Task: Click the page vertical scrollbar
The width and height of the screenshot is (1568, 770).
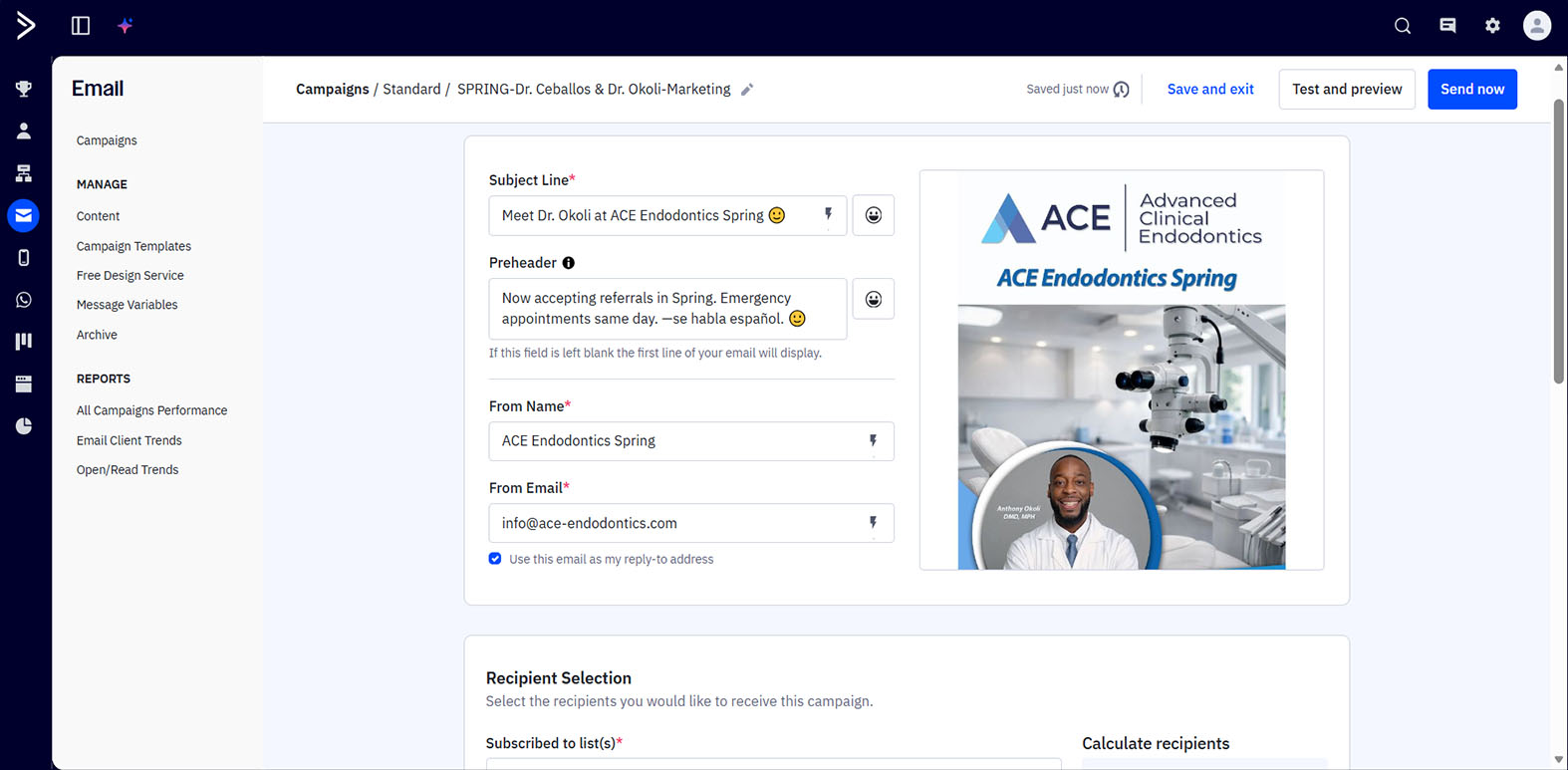Action: (x=1559, y=239)
